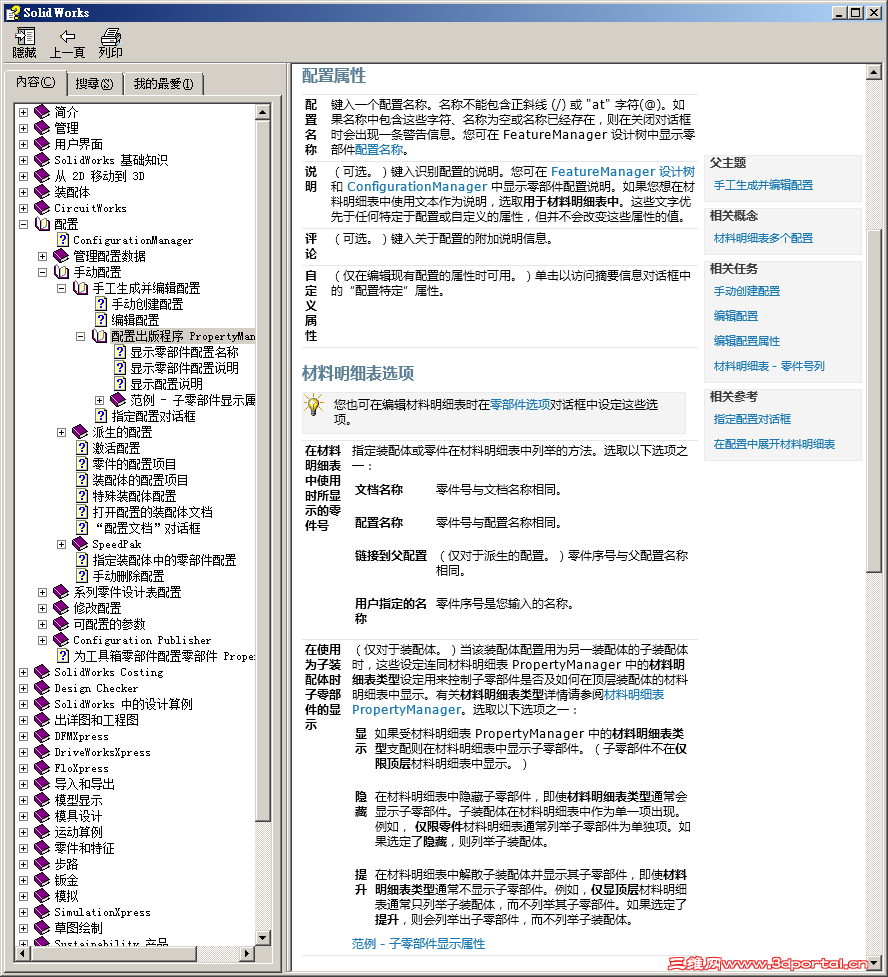Expand the 派生的配置 node
Viewport: 888px width, 977px height.
(x=61, y=432)
